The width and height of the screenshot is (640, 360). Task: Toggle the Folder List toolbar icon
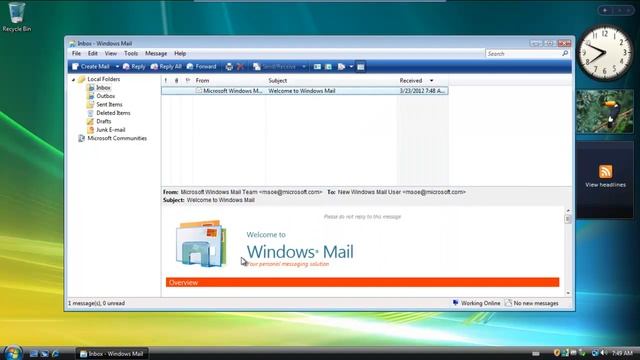(360, 67)
